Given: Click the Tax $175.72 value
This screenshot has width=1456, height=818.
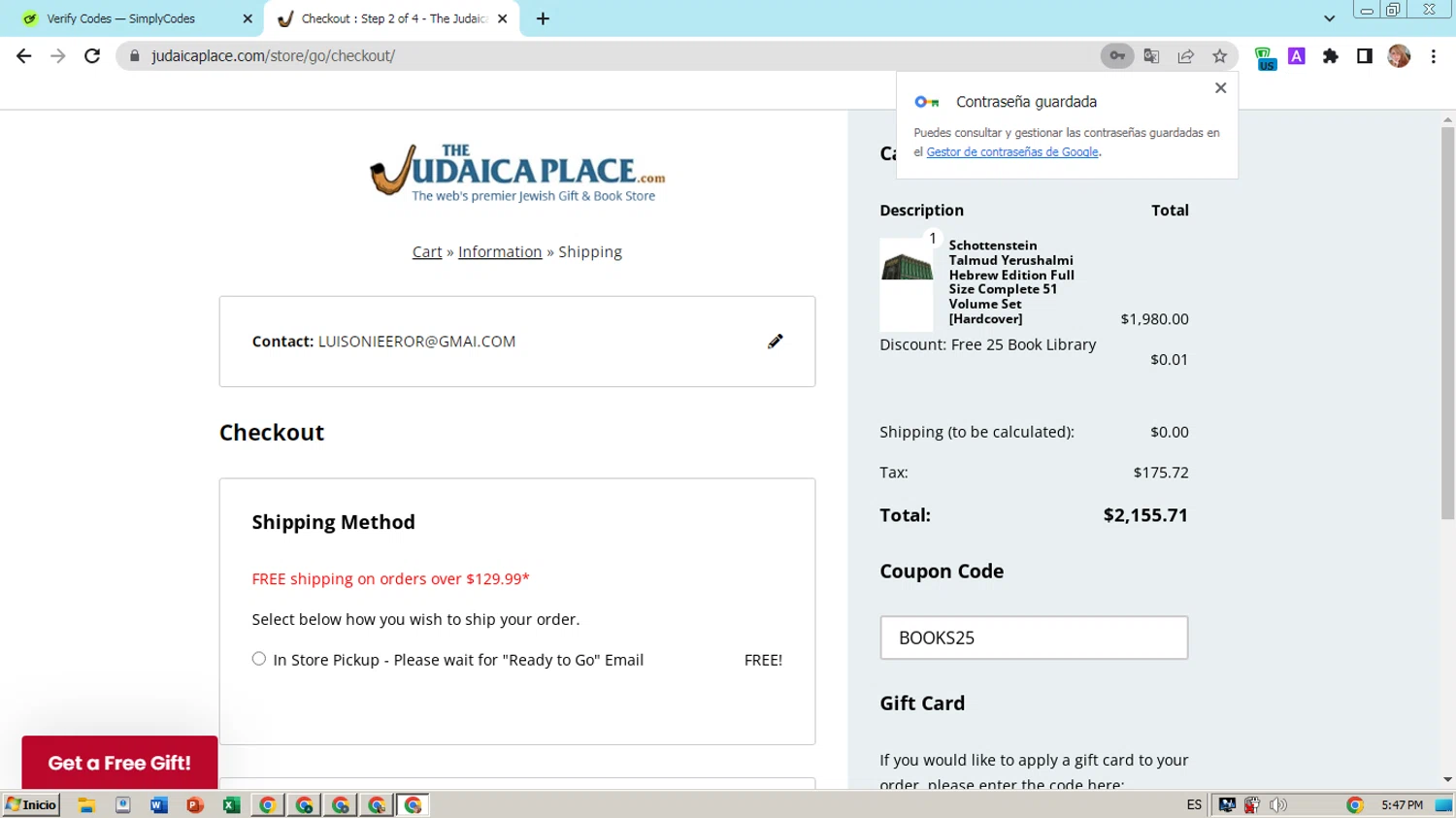Looking at the screenshot, I should [1161, 473].
